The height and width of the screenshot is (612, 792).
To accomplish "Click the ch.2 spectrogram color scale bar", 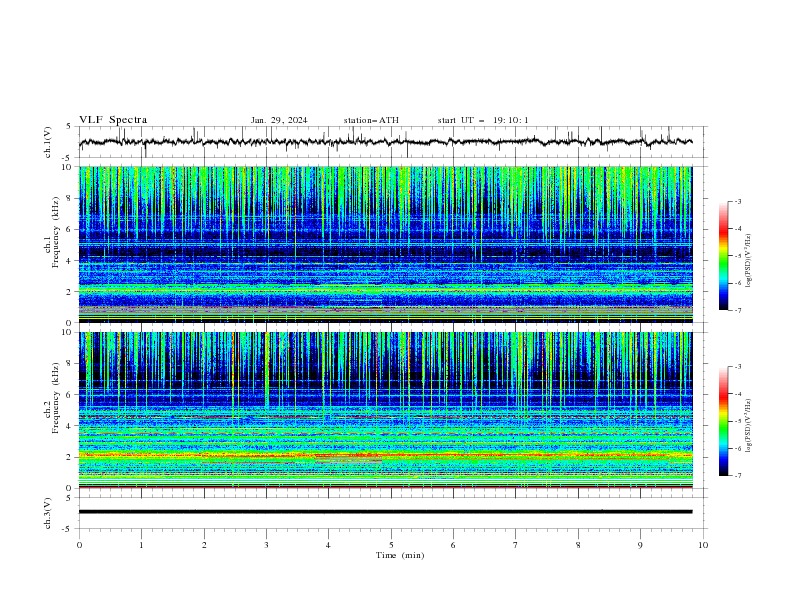I will click(723, 421).
